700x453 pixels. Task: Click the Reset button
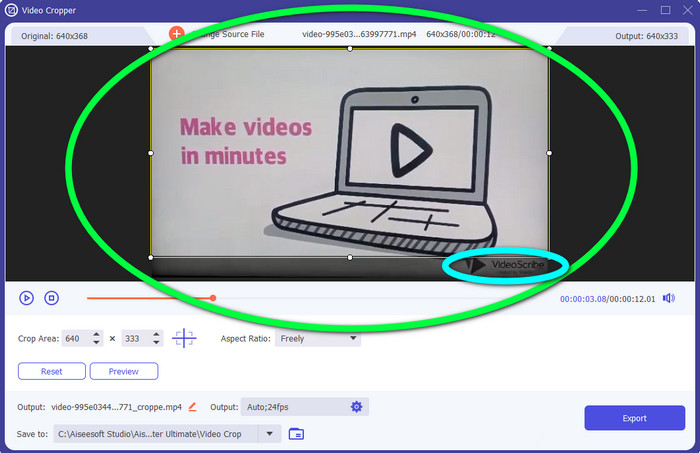51,371
